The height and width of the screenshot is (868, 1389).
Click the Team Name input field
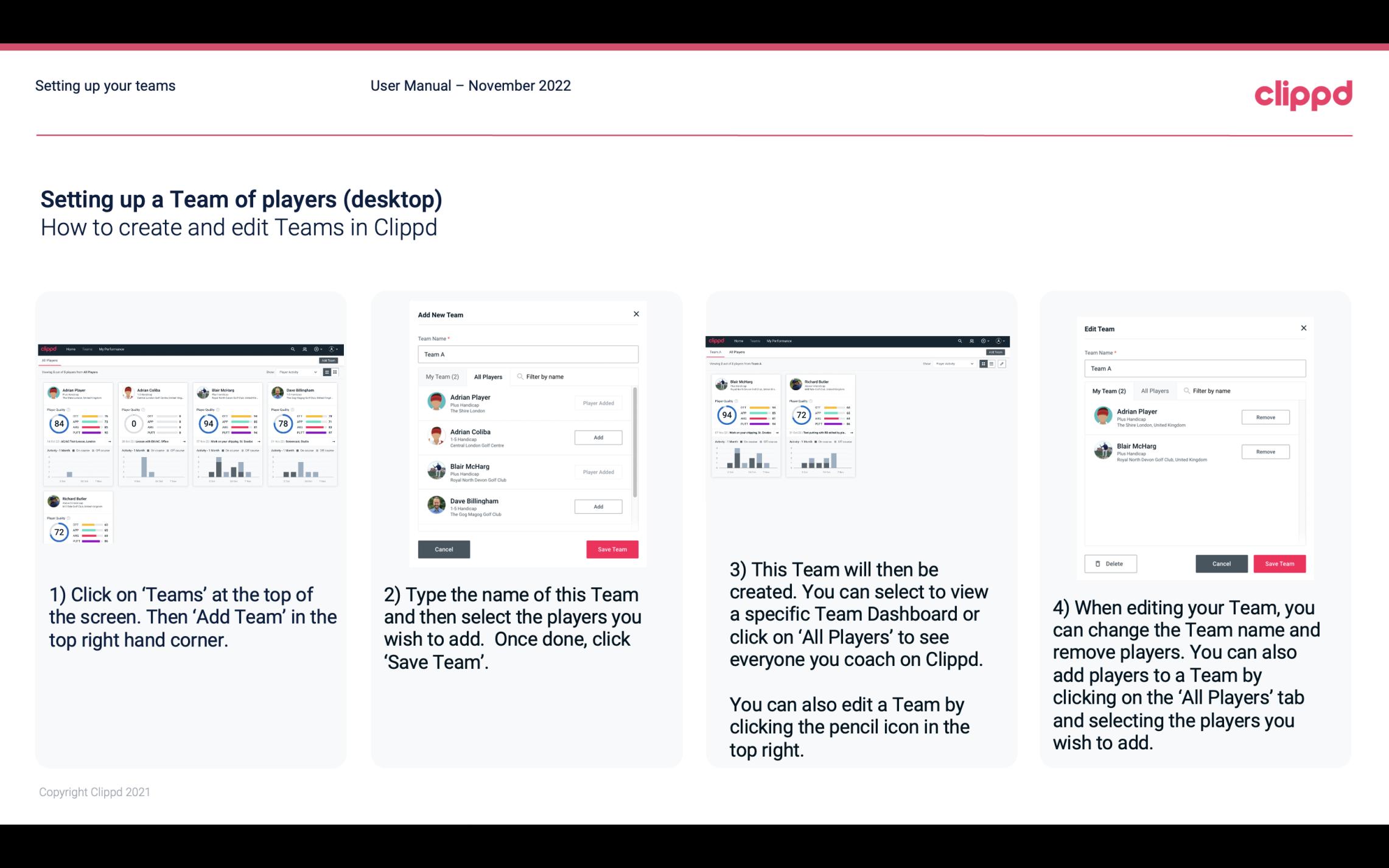click(x=528, y=354)
